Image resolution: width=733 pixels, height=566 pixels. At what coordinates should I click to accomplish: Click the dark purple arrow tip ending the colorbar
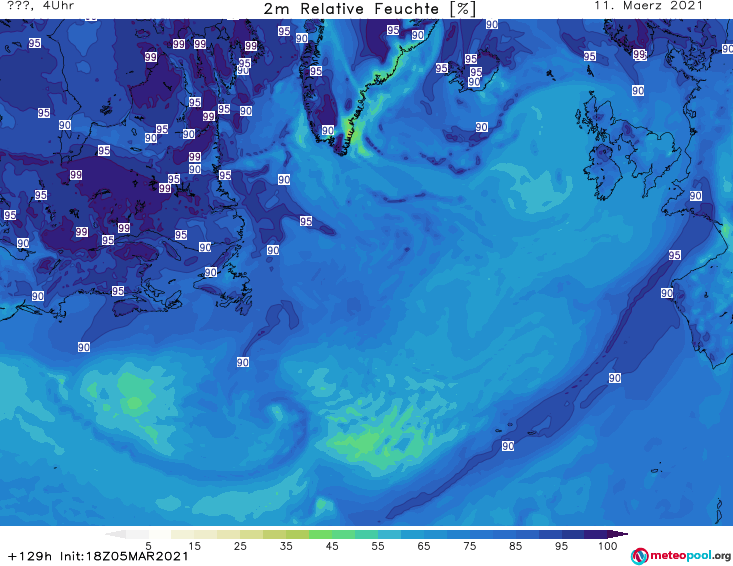(618, 534)
